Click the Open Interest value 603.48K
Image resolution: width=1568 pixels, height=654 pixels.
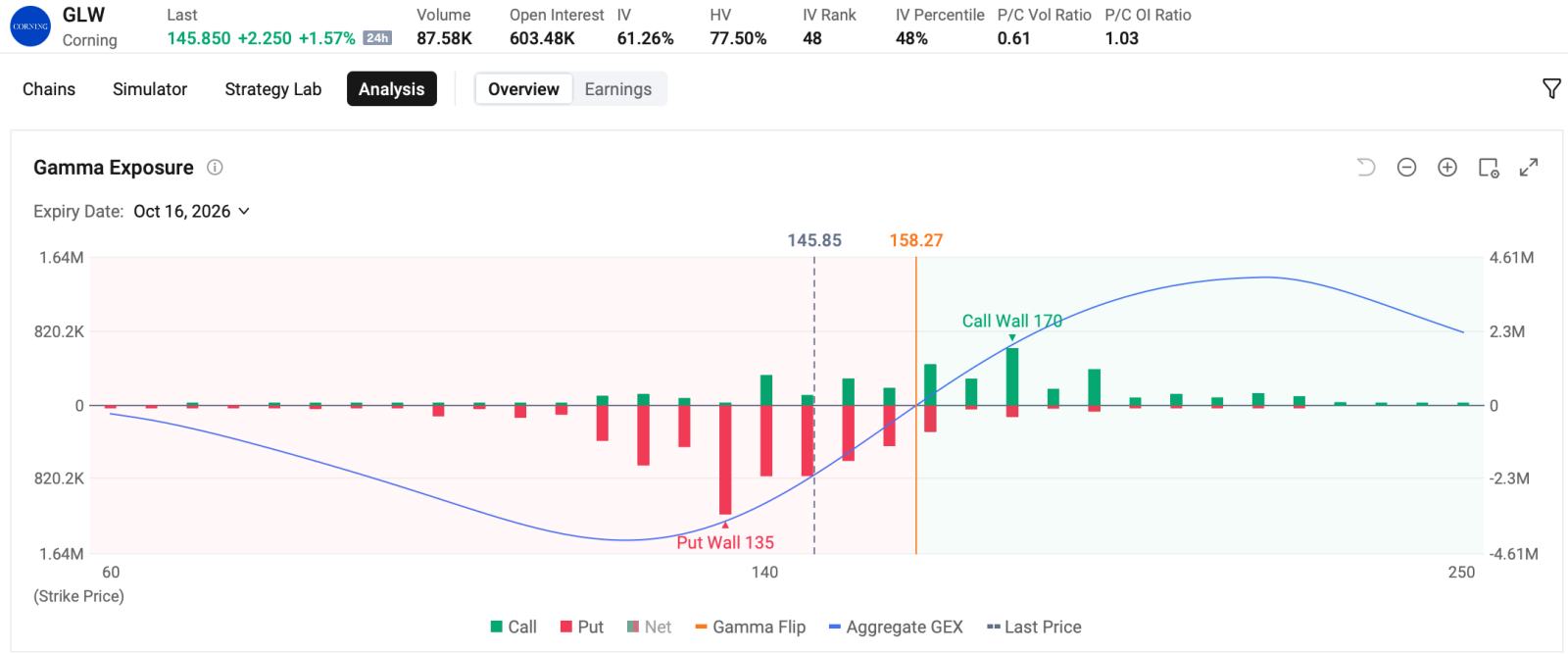point(542,38)
